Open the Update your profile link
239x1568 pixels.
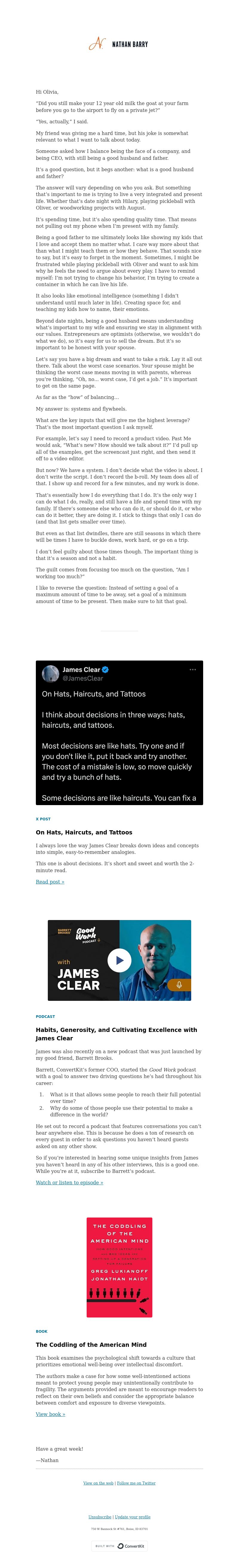pyautogui.click(x=133, y=1517)
